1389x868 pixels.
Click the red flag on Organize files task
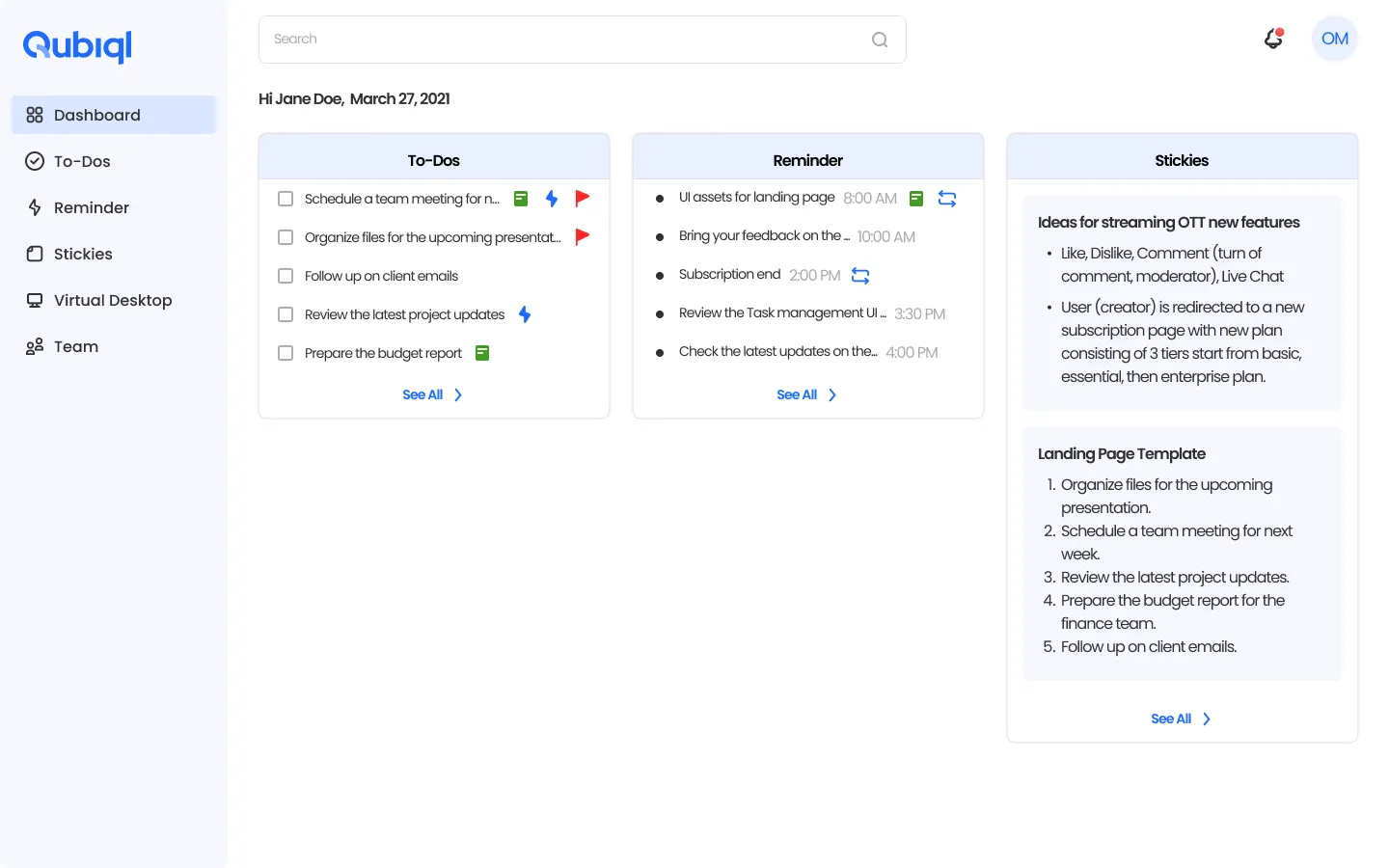click(x=582, y=236)
